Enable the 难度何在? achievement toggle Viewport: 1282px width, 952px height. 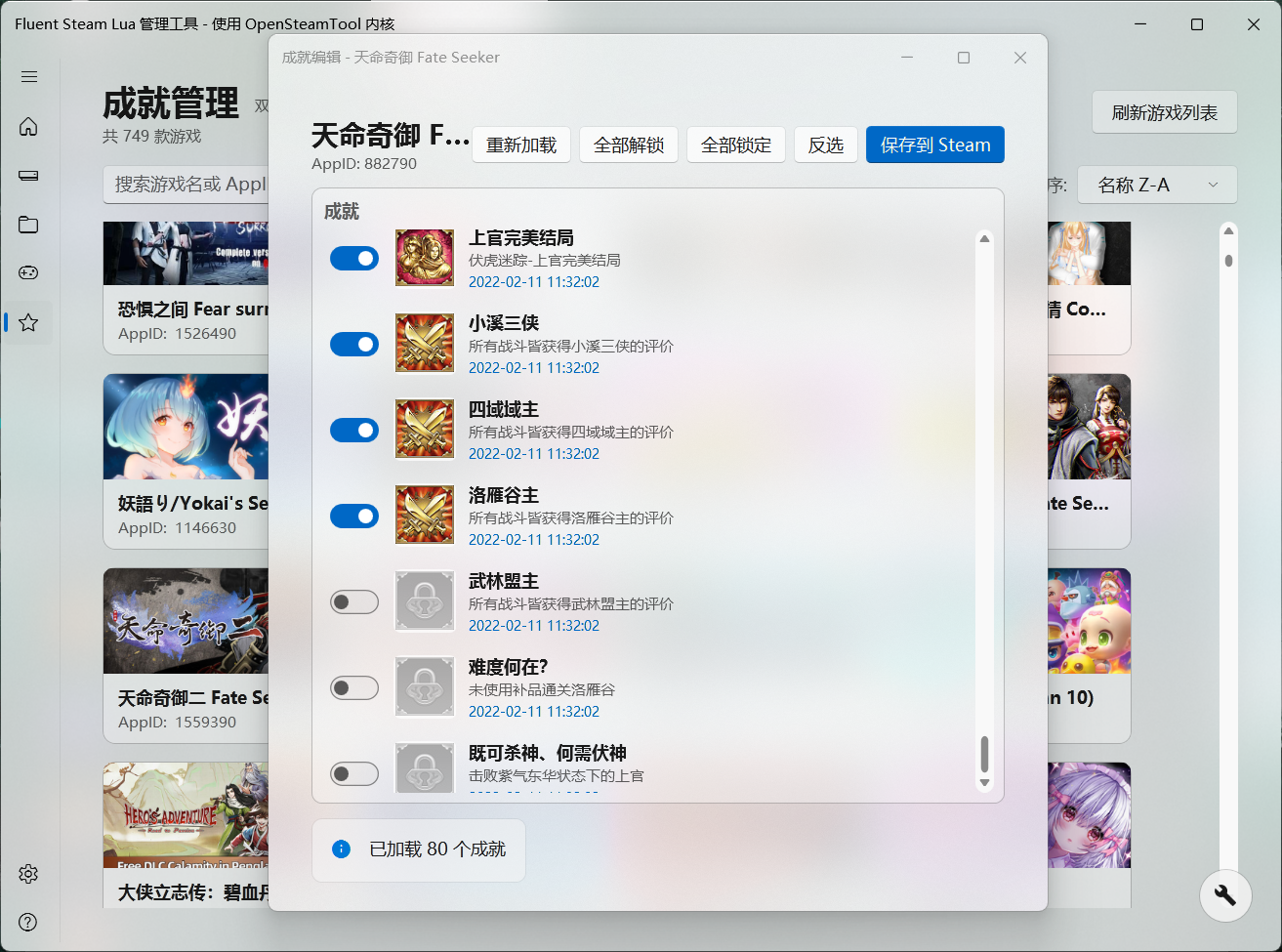click(354, 687)
